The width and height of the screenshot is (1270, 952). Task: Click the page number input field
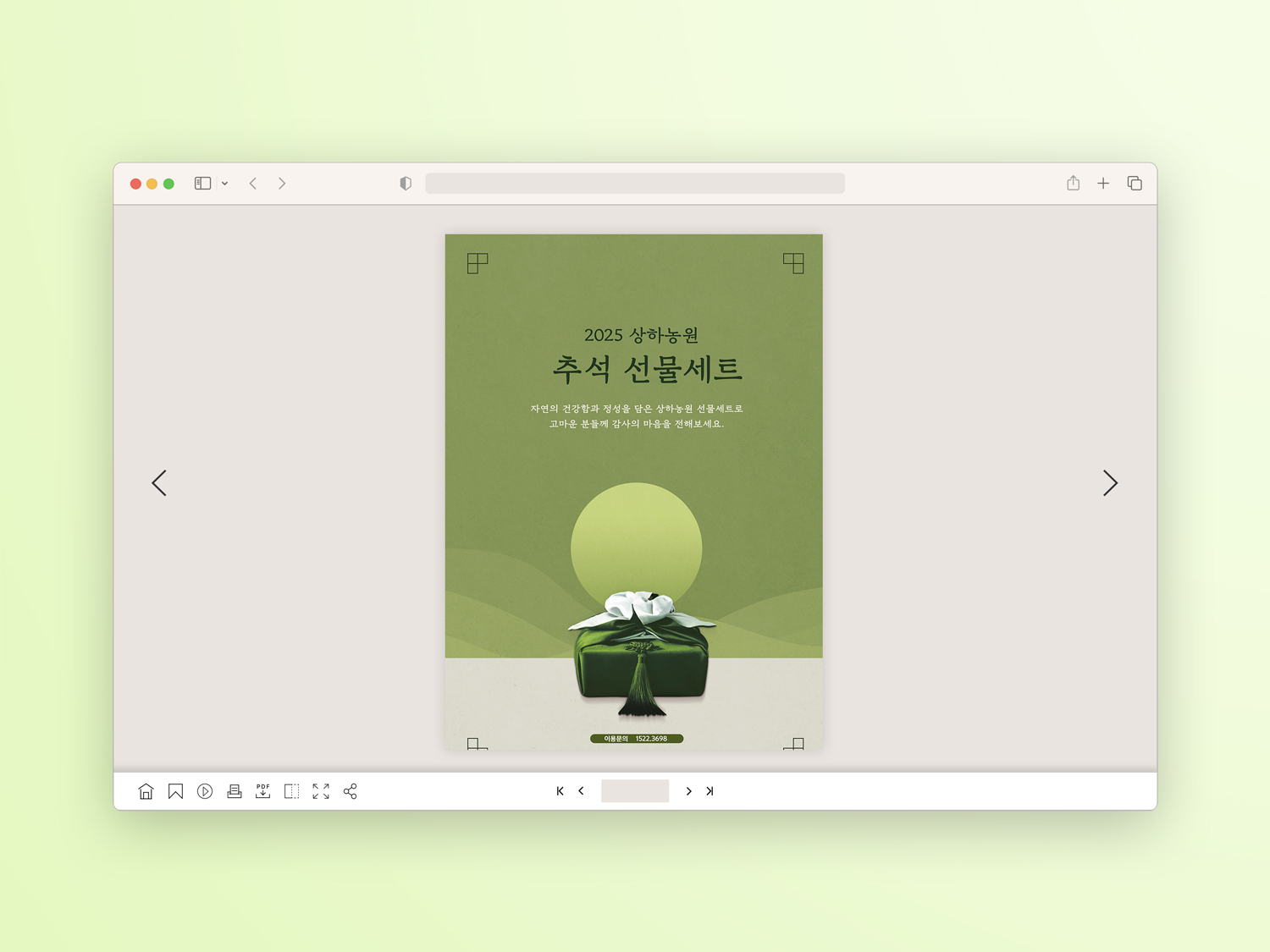(635, 791)
